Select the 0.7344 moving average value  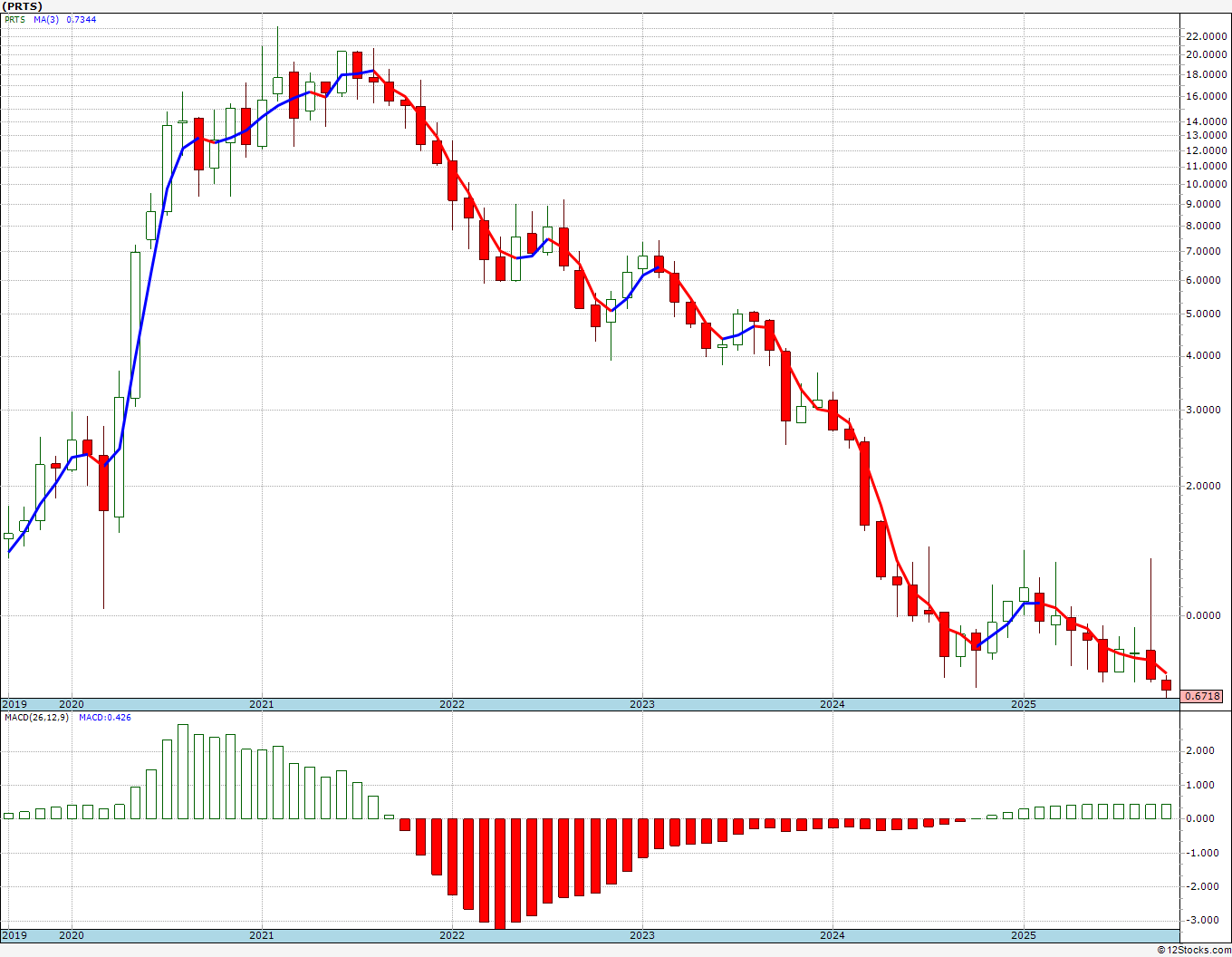(82, 19)
